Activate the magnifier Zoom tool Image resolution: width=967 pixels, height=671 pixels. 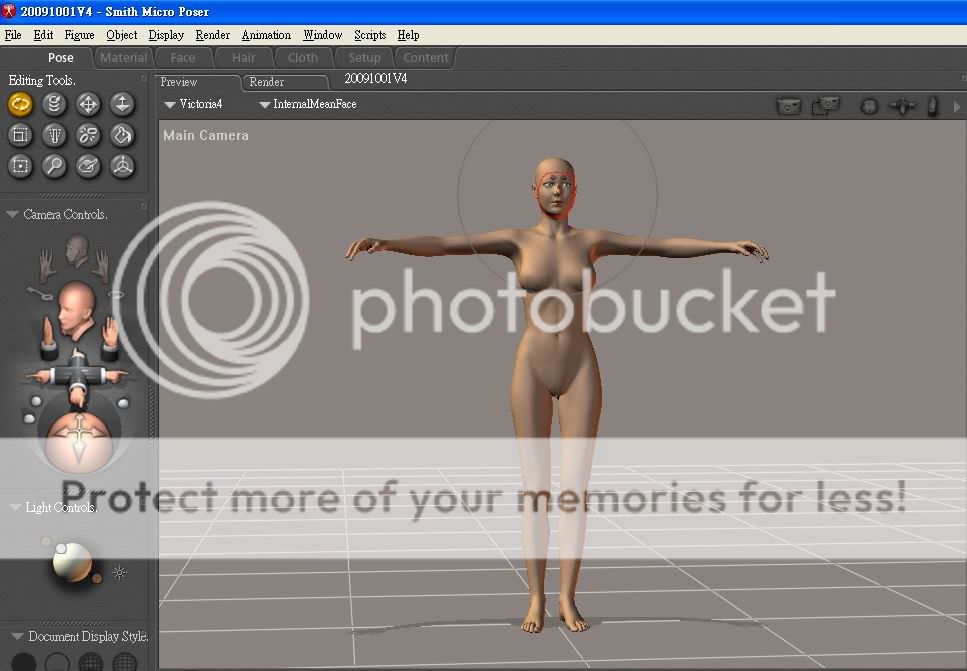pos(54,166)
